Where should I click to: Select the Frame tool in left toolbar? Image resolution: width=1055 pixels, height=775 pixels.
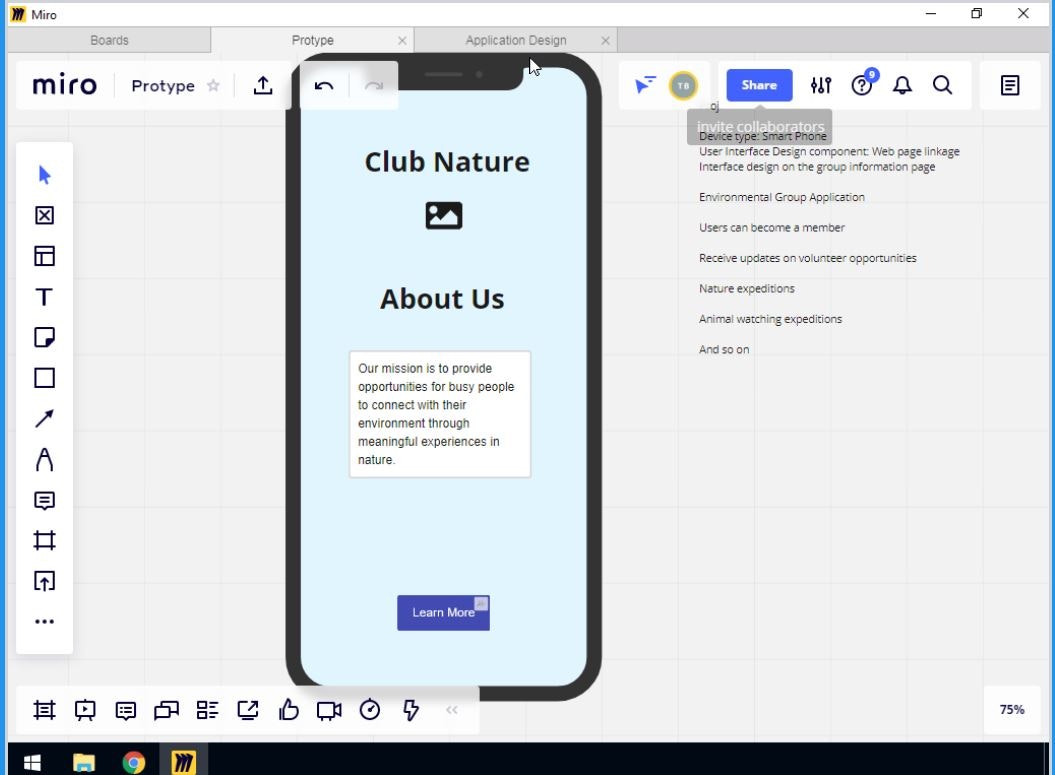pyautogui.click(x=44, y=541)
